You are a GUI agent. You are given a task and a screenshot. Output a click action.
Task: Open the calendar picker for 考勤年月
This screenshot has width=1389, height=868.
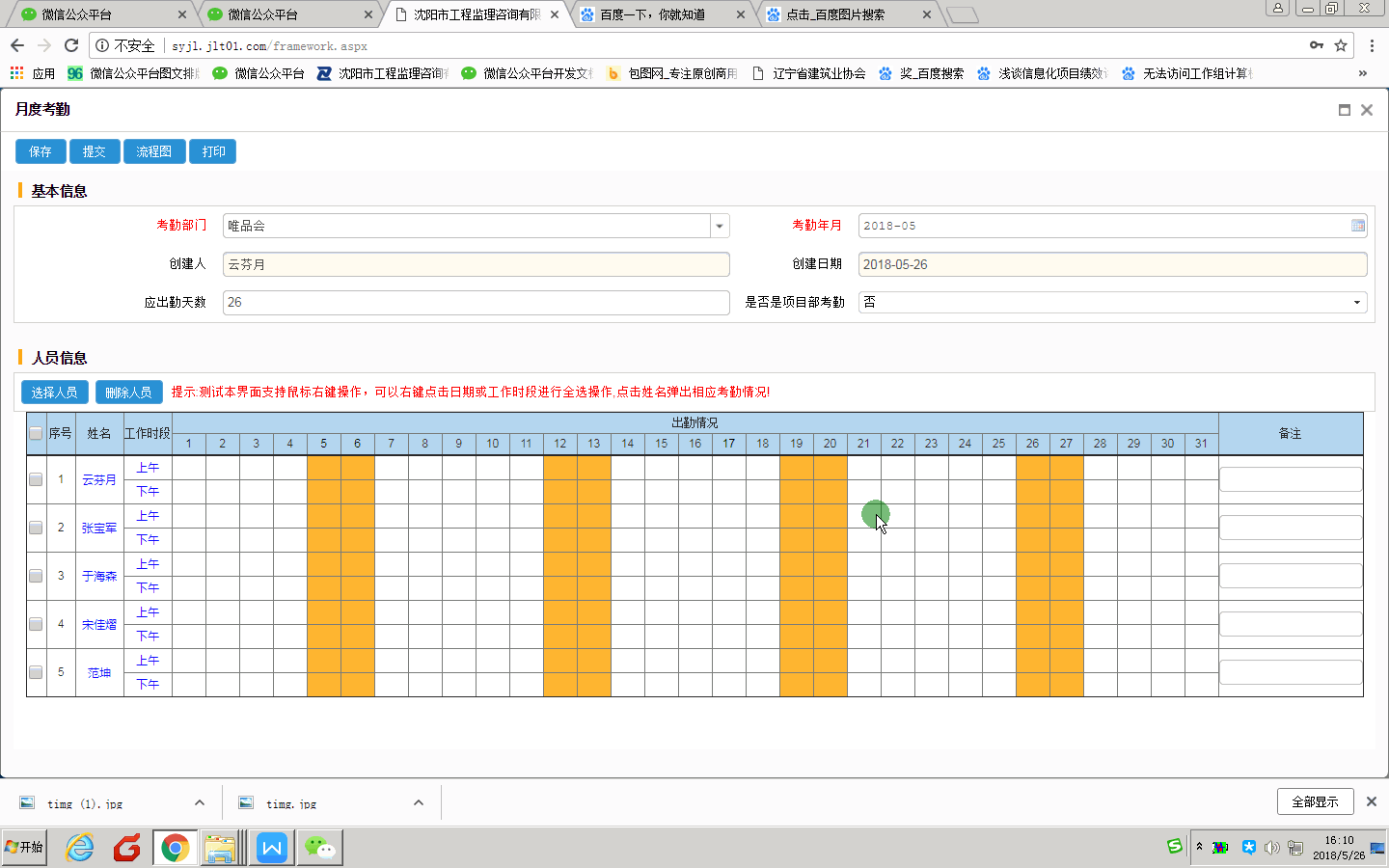point(1357,226)
